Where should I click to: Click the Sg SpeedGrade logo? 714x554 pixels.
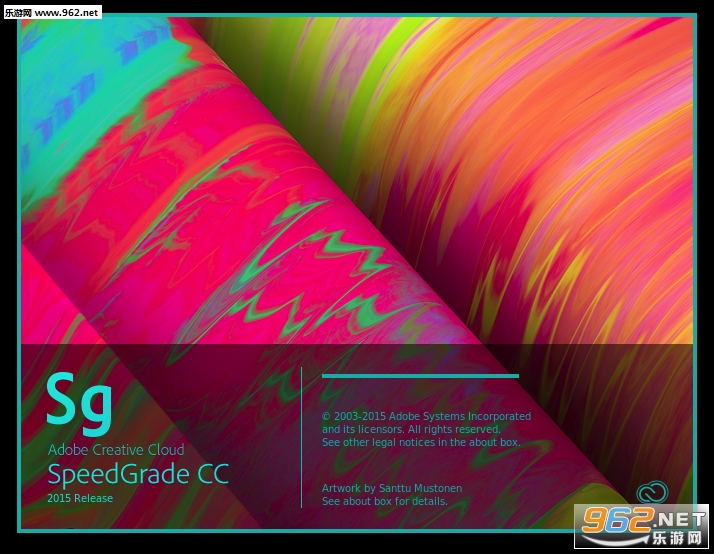[79, 403]
